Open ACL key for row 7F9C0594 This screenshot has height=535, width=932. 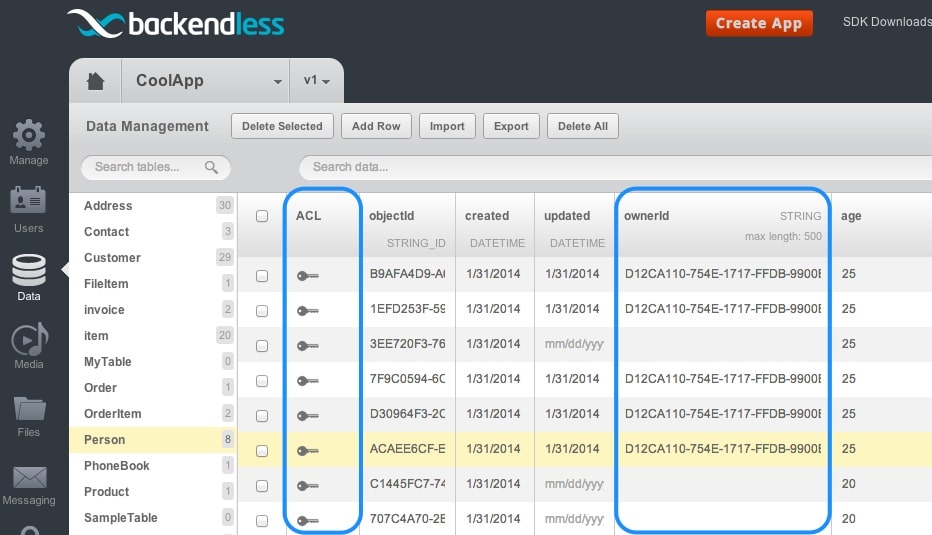click(x=308, y=381)
